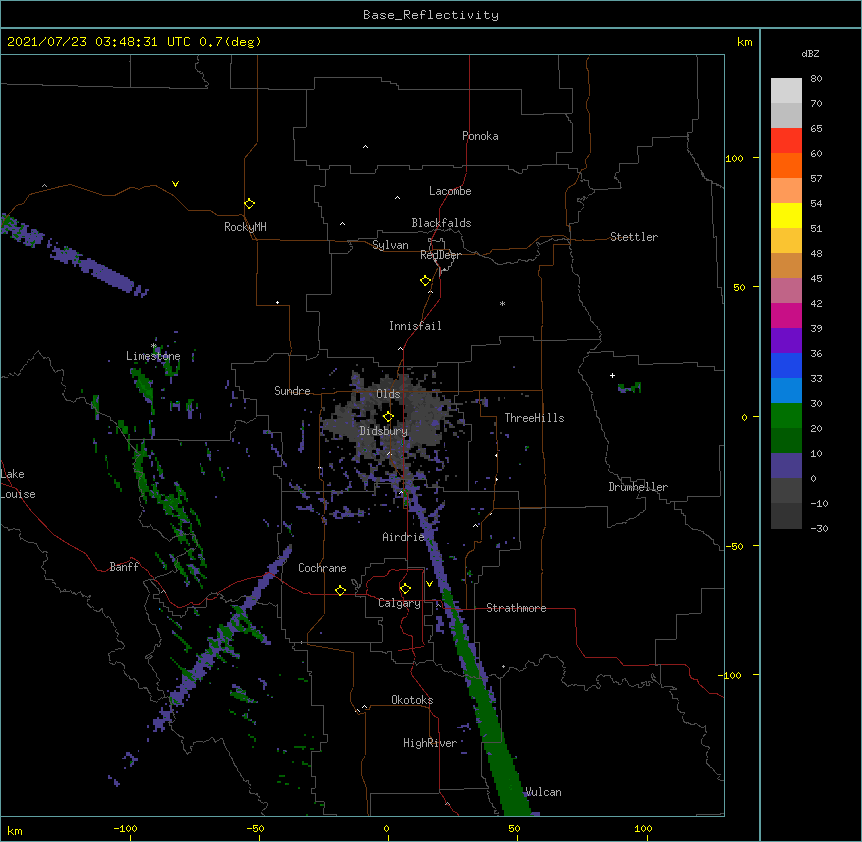Image resolution: width=862 pixels, height=842 pixels.
Task: Click the Innisfail town label
Action: pyautogui.click(x=415, y=326)
